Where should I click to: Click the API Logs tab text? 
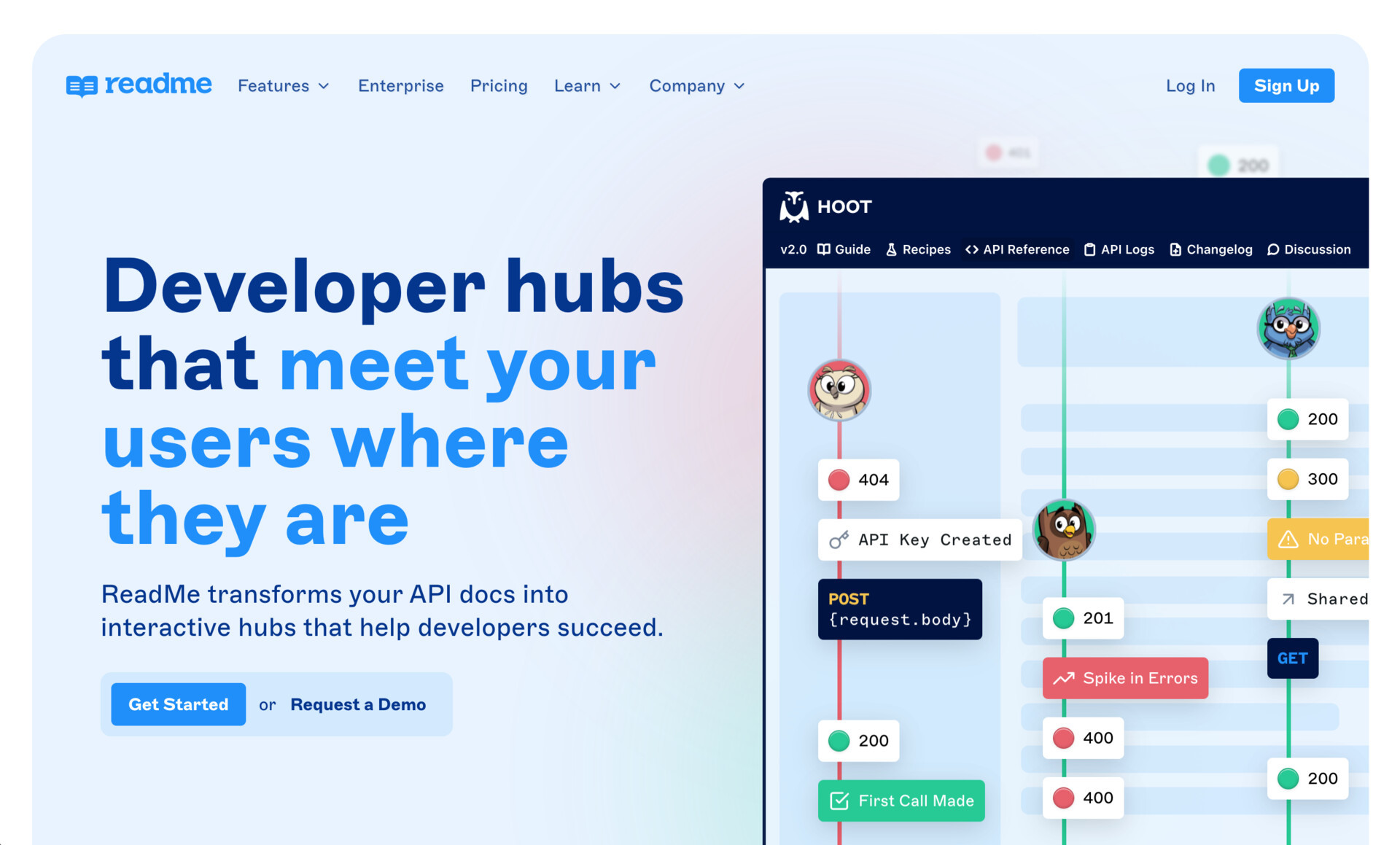[x=1128, y=249]
